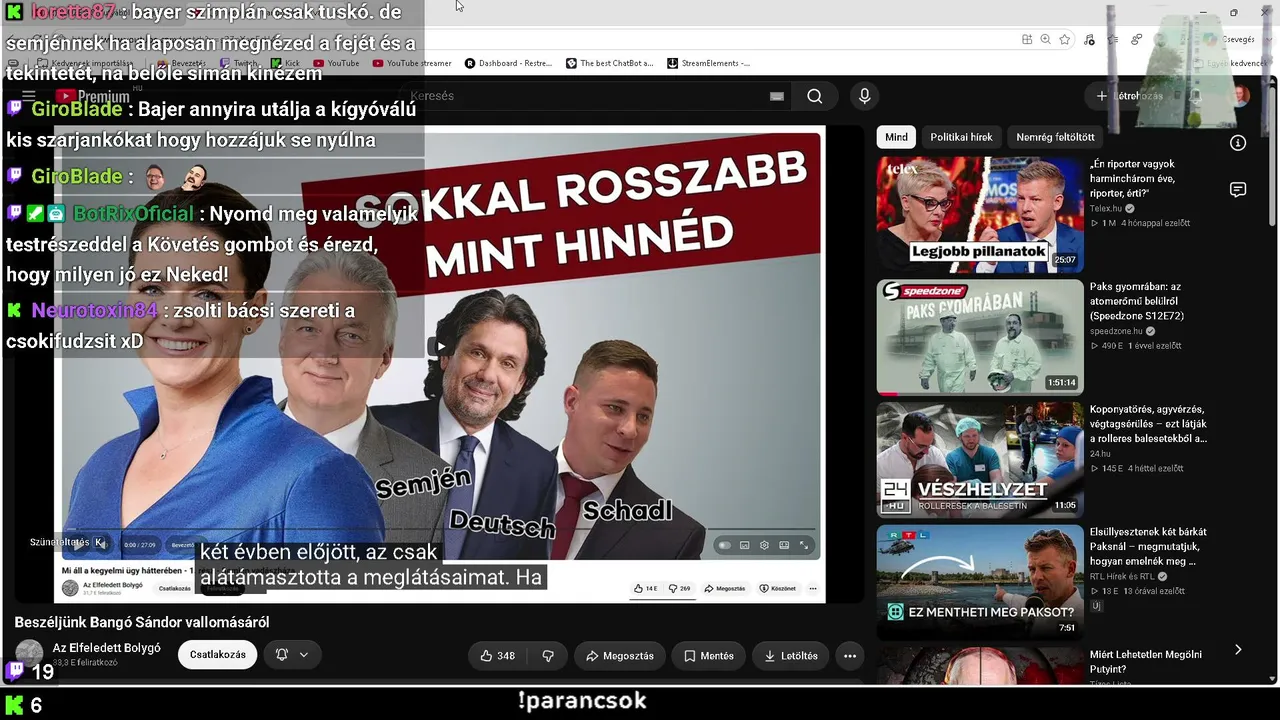Open the Telex 'Legjobb pillanatok' video thumbnail
Image resolution: width=1280 pixels, height=720 pixels.
coord(980,214)
